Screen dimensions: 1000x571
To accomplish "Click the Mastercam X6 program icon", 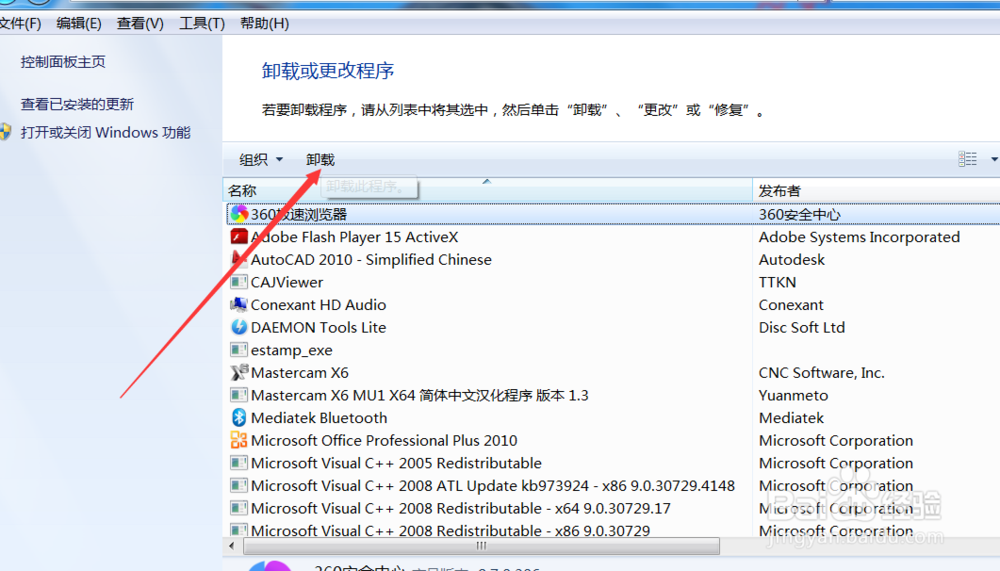I will 239,373.
